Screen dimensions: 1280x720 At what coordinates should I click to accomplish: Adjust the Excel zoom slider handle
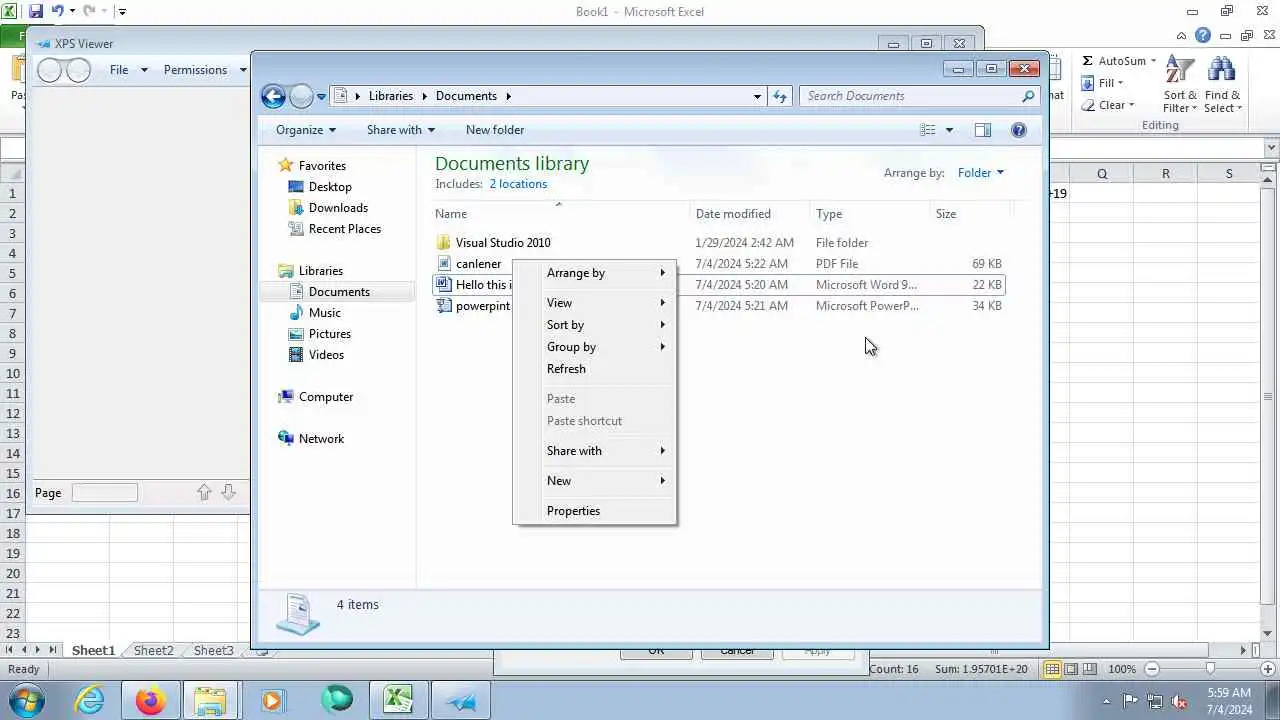pos(1210,669)
